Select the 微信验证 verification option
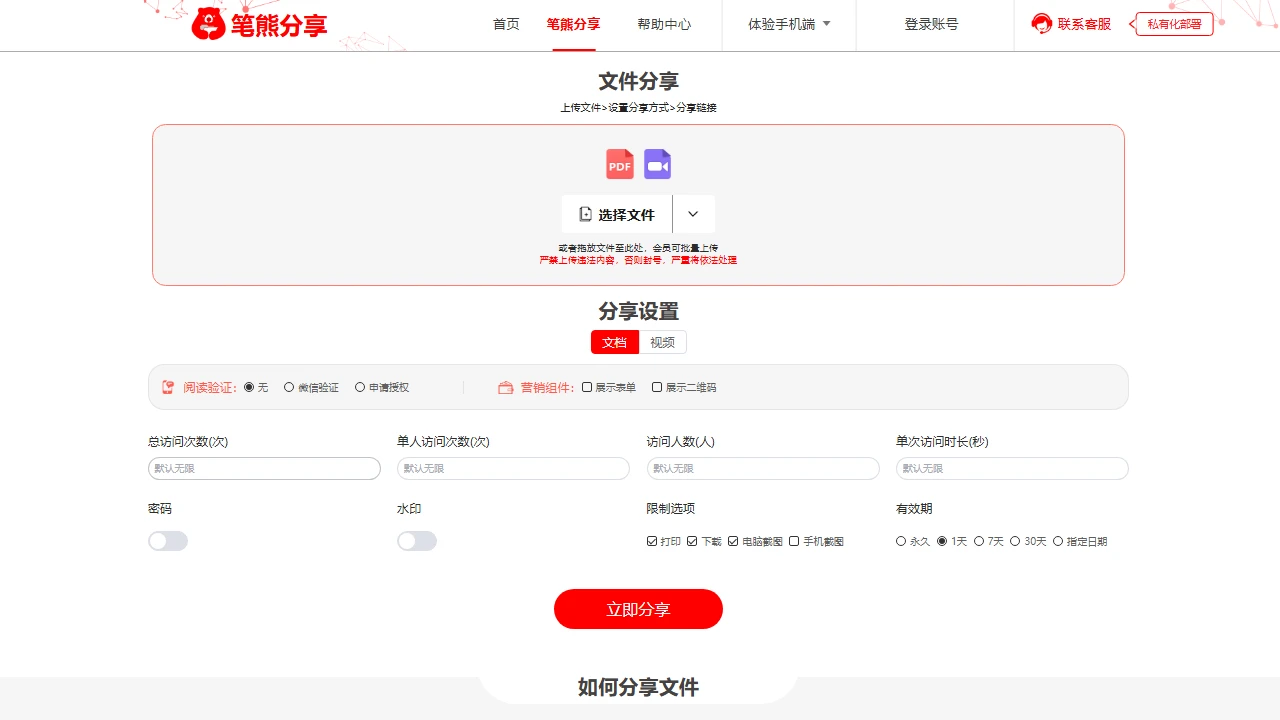The image size is (1280, 720). pos(288,387)
